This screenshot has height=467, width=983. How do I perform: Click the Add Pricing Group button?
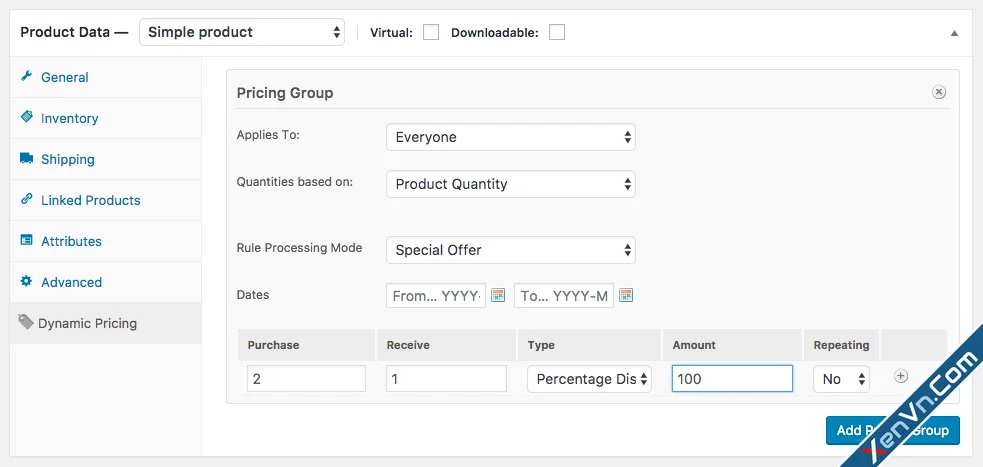(x=893, y=430)
